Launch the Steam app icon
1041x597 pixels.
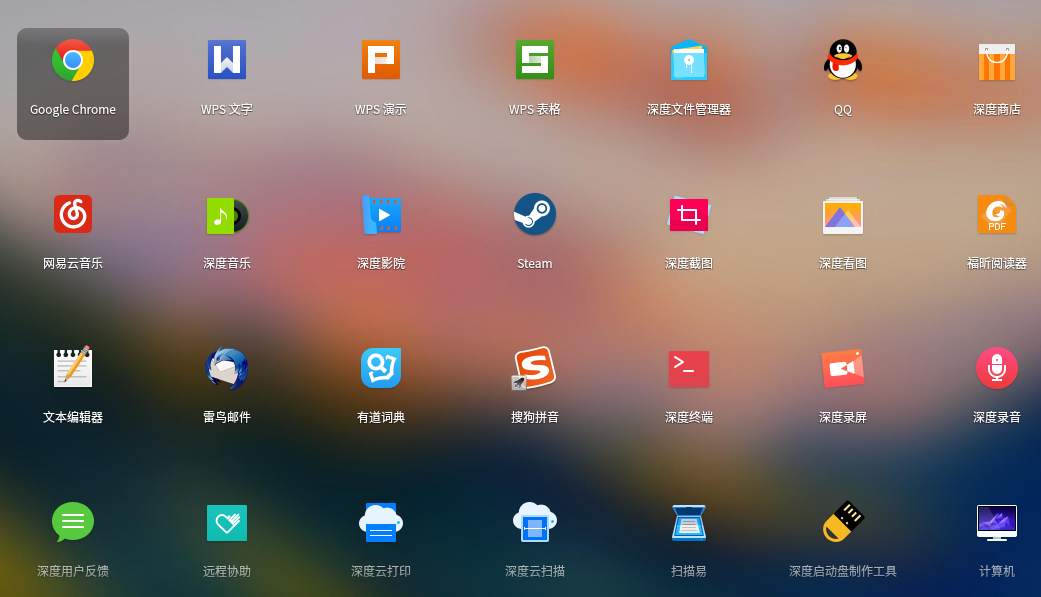[535, 214]
